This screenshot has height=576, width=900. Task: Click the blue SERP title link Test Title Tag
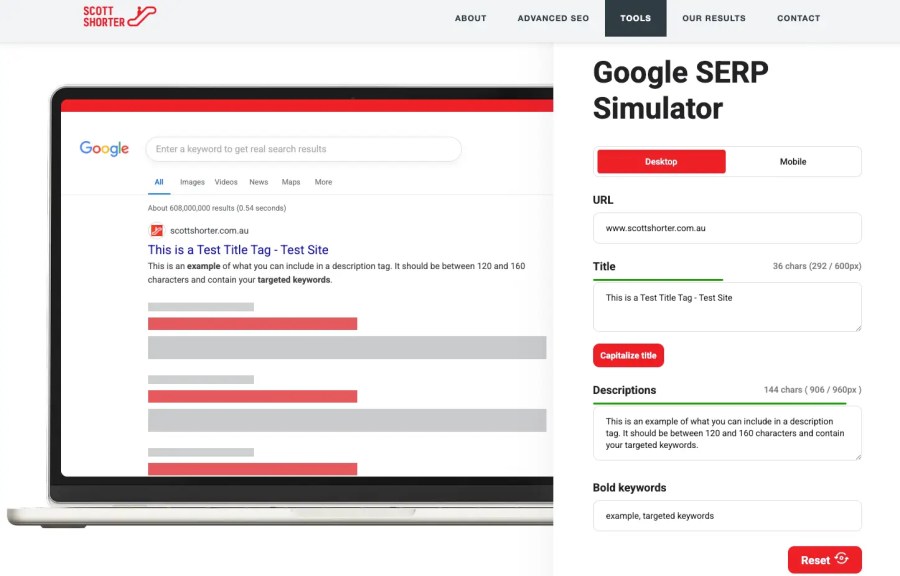click(x=238, y=249)
